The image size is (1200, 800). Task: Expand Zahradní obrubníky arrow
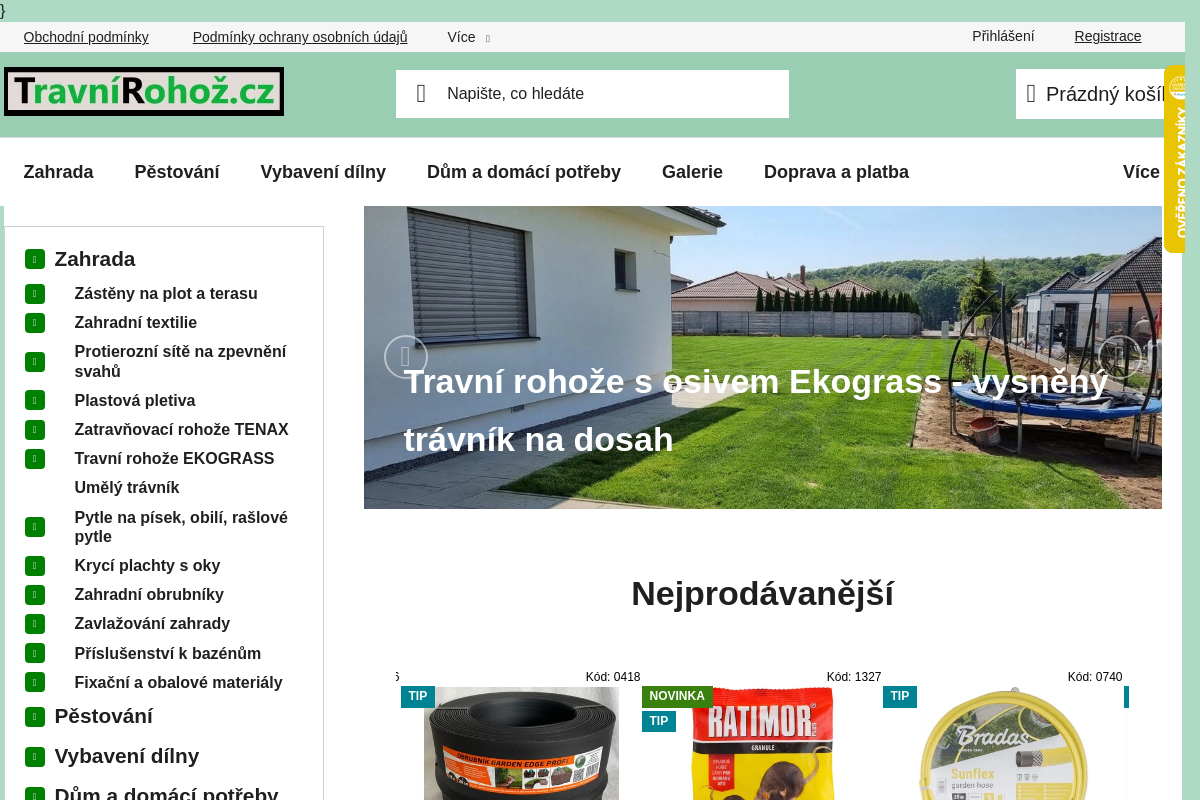tap(35, 595)
